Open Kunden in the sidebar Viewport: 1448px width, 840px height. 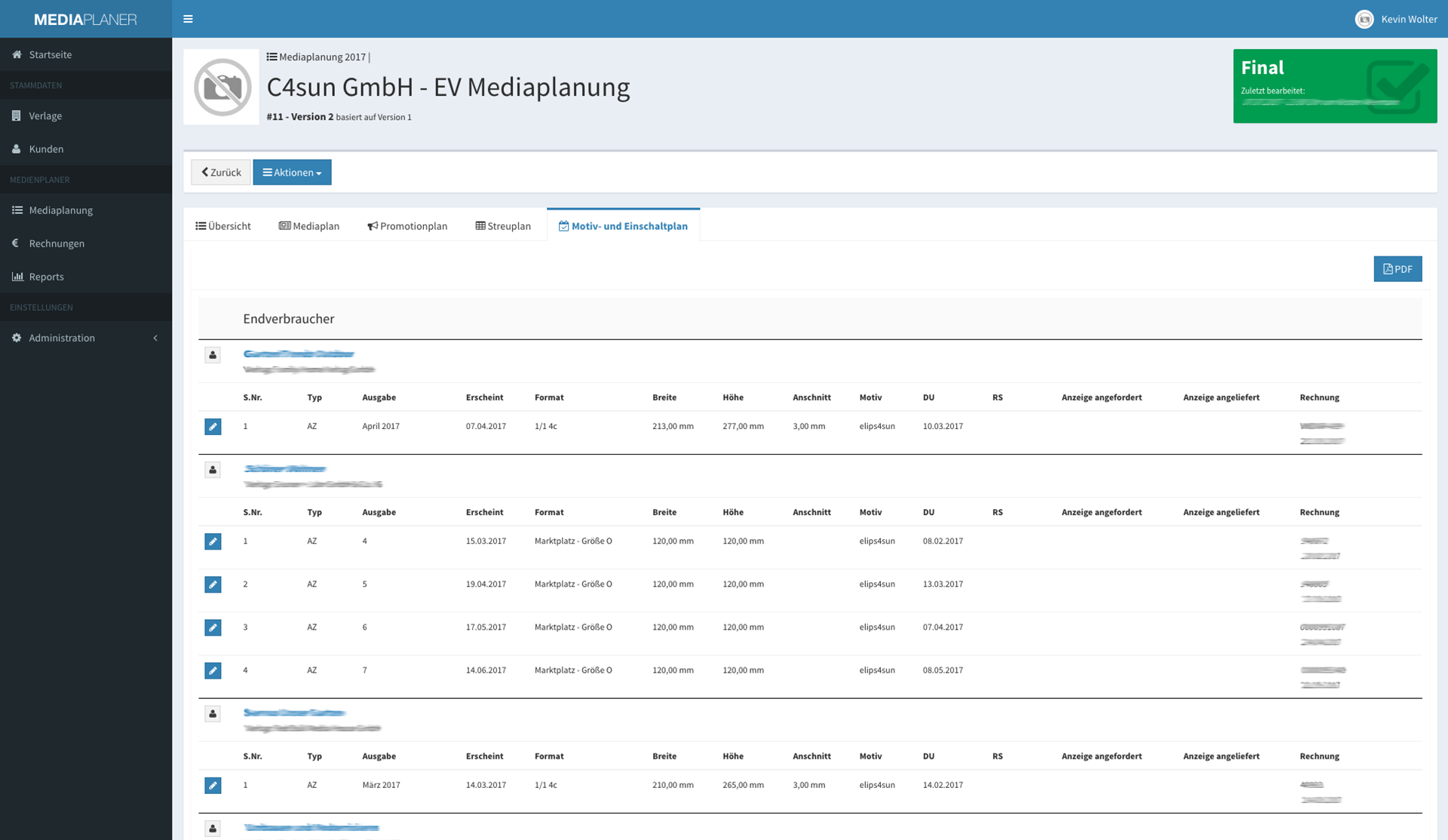86,149
